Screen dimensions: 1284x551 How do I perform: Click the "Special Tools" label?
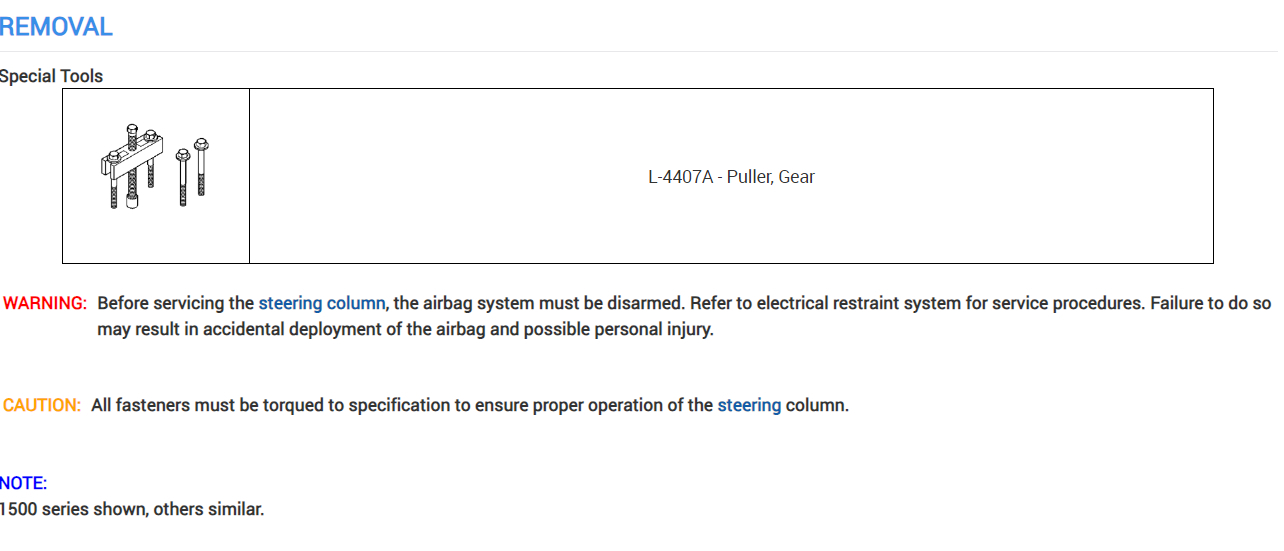52,76
